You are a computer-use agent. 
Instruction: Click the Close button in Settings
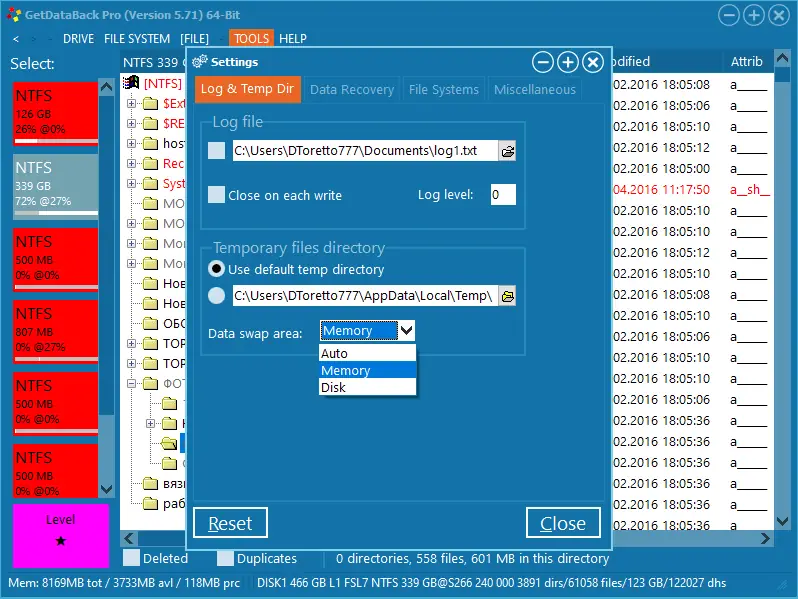point(563,523)
